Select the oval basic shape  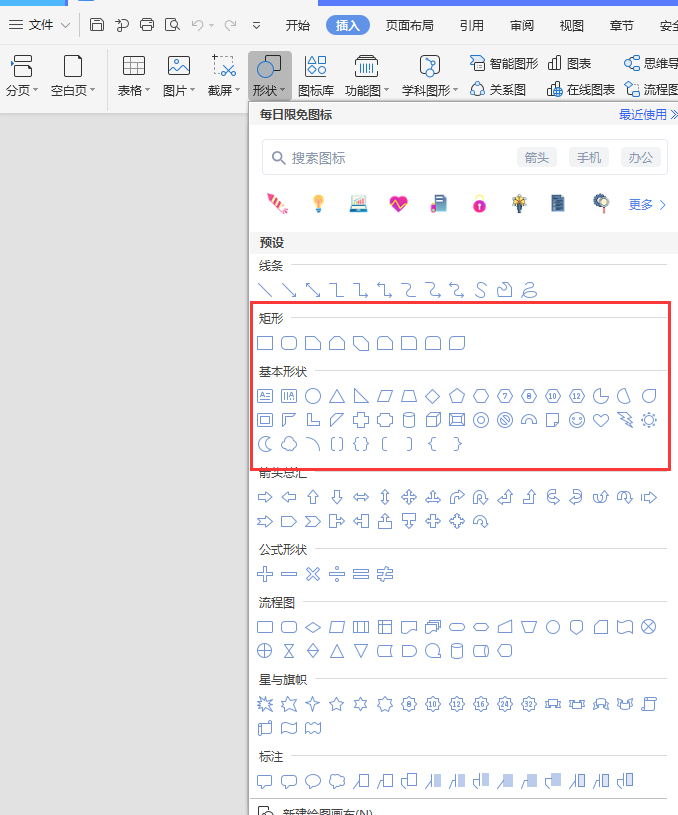click(x=313, y=396)
